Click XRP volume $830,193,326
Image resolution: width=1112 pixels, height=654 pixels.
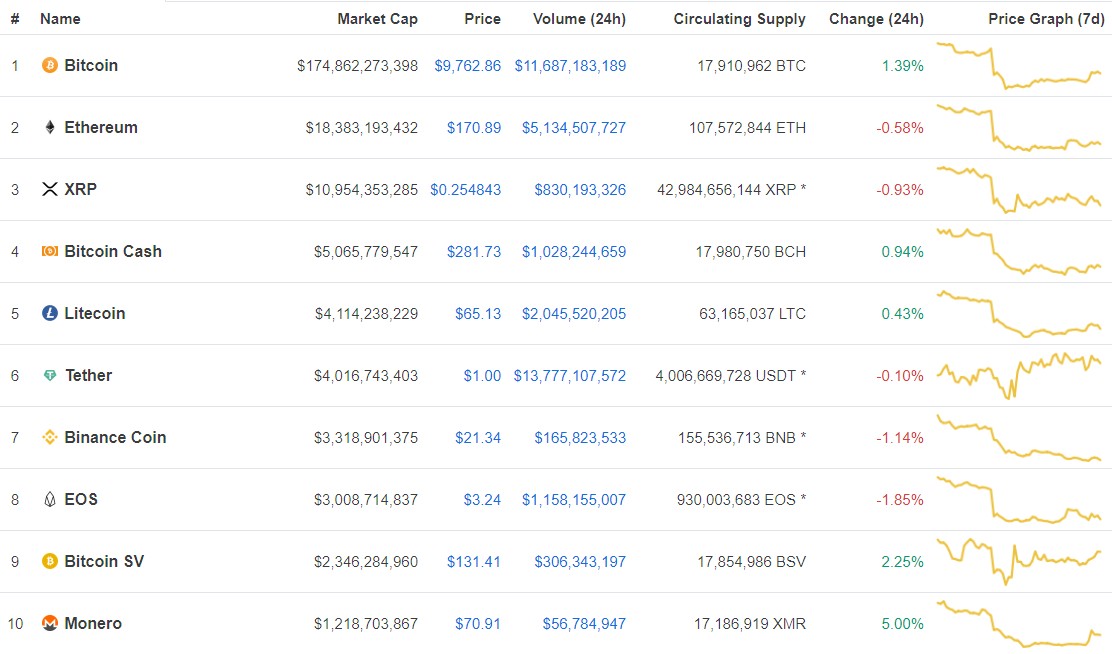click(580, 189)
